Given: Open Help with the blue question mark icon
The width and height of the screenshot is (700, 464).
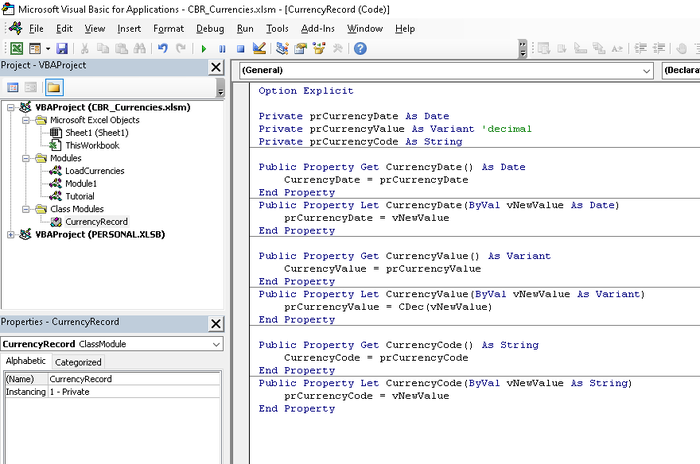Looking at the screenshot, I should 360,48.
